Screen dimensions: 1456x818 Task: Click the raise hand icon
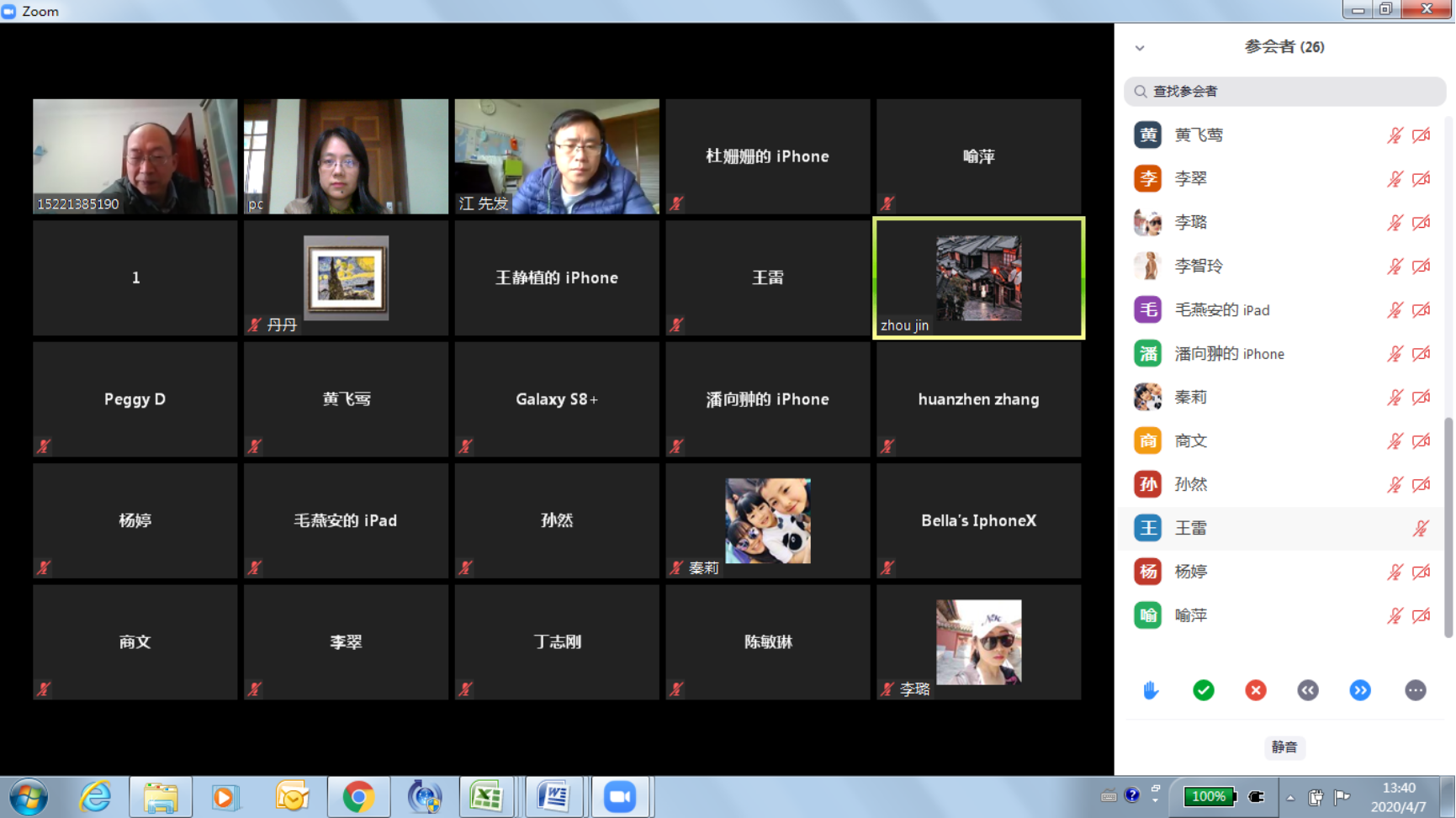(x=1151, y=690)
